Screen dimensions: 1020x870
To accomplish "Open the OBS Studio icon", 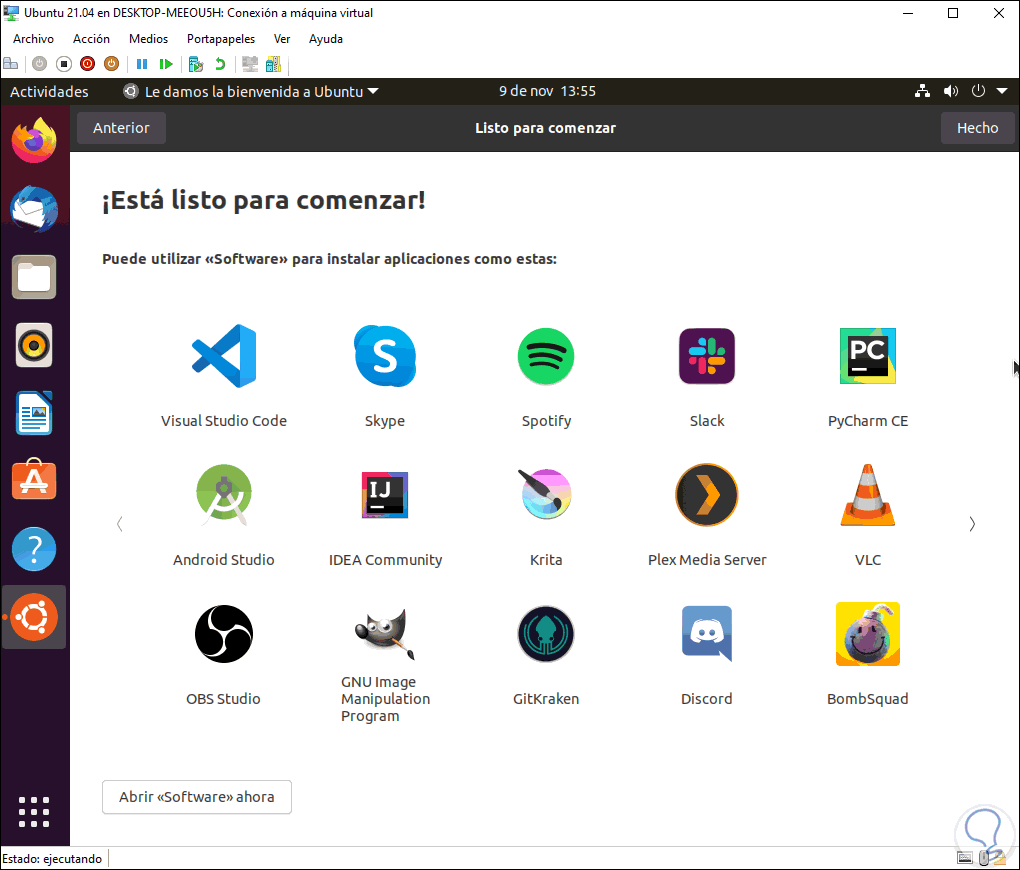I will coord(224,634).
